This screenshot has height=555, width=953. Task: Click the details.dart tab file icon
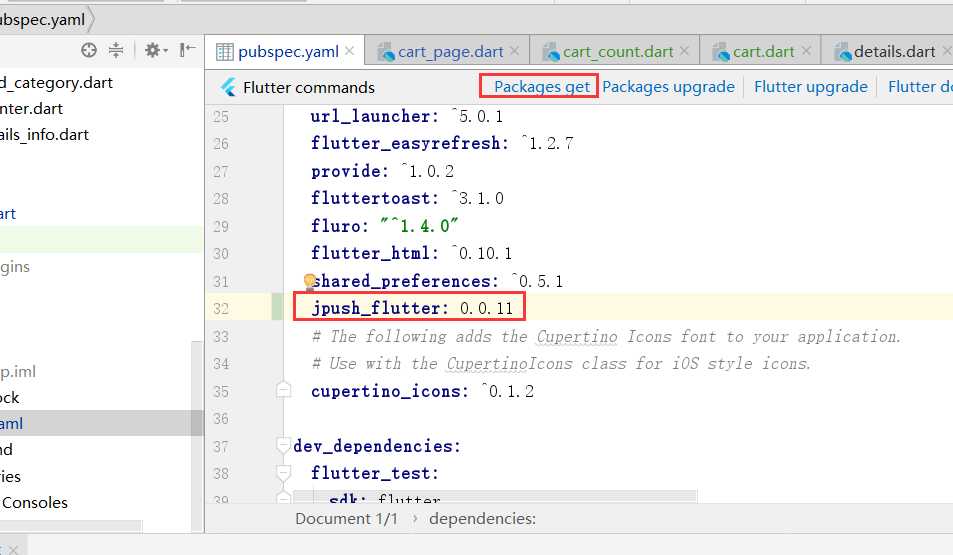(842, 52)
